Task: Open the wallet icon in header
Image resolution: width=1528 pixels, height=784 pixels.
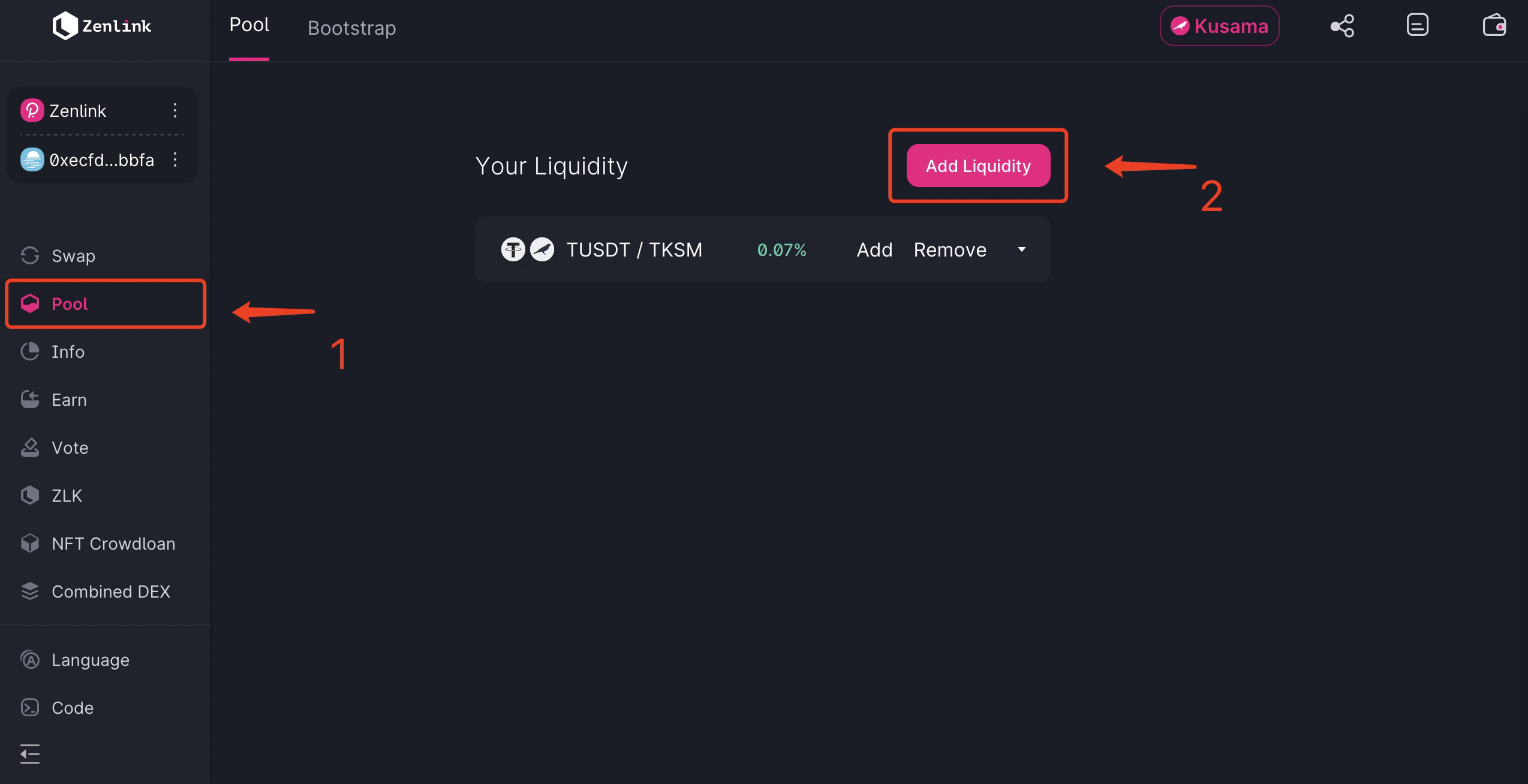Action: click(1494, 26)
